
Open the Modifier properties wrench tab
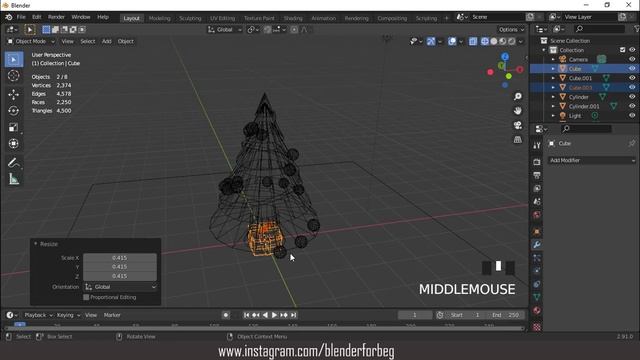pyautogui.click(x=537, y=244)
